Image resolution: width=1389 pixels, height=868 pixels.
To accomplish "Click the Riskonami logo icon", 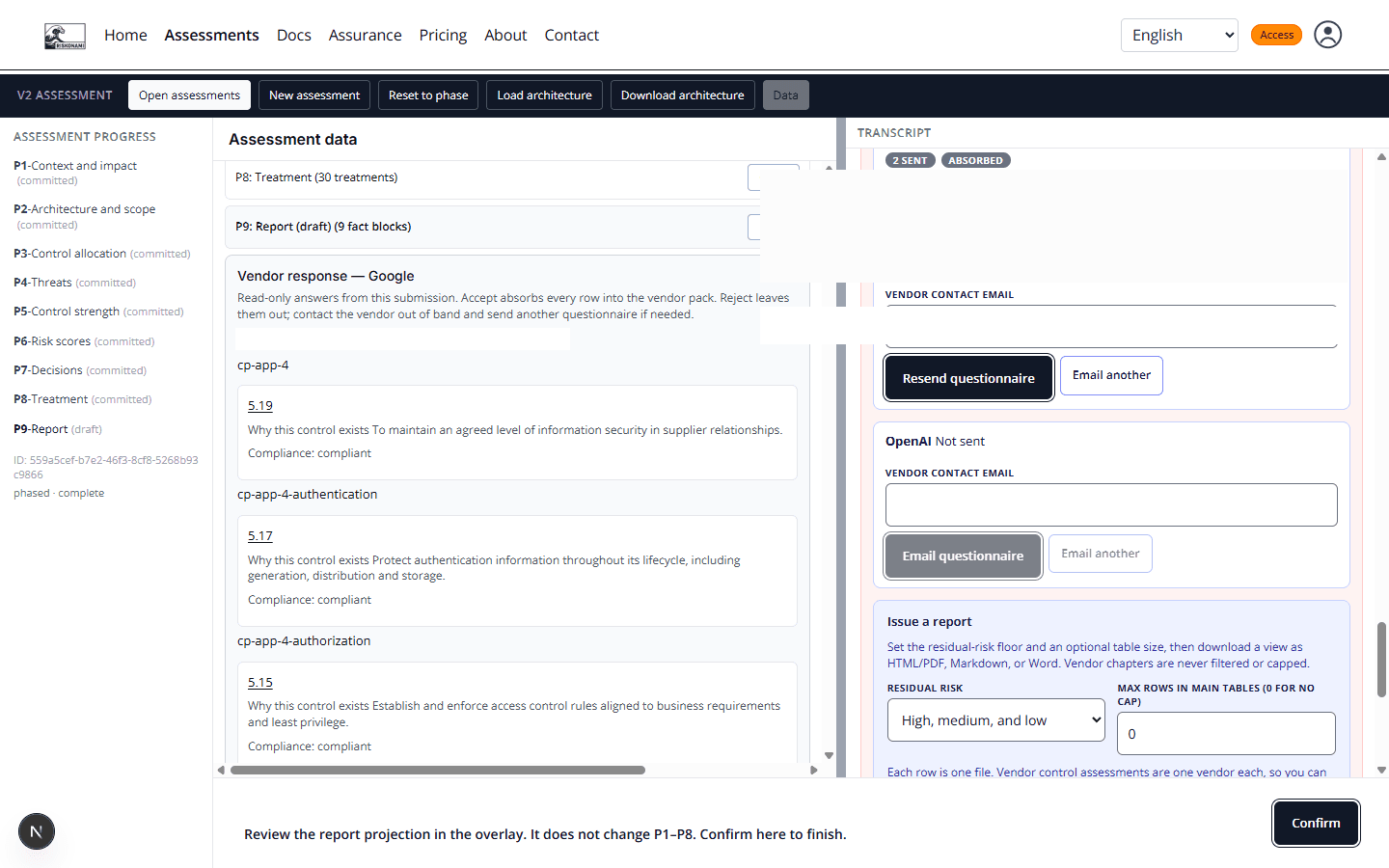I will coord(65,36).
